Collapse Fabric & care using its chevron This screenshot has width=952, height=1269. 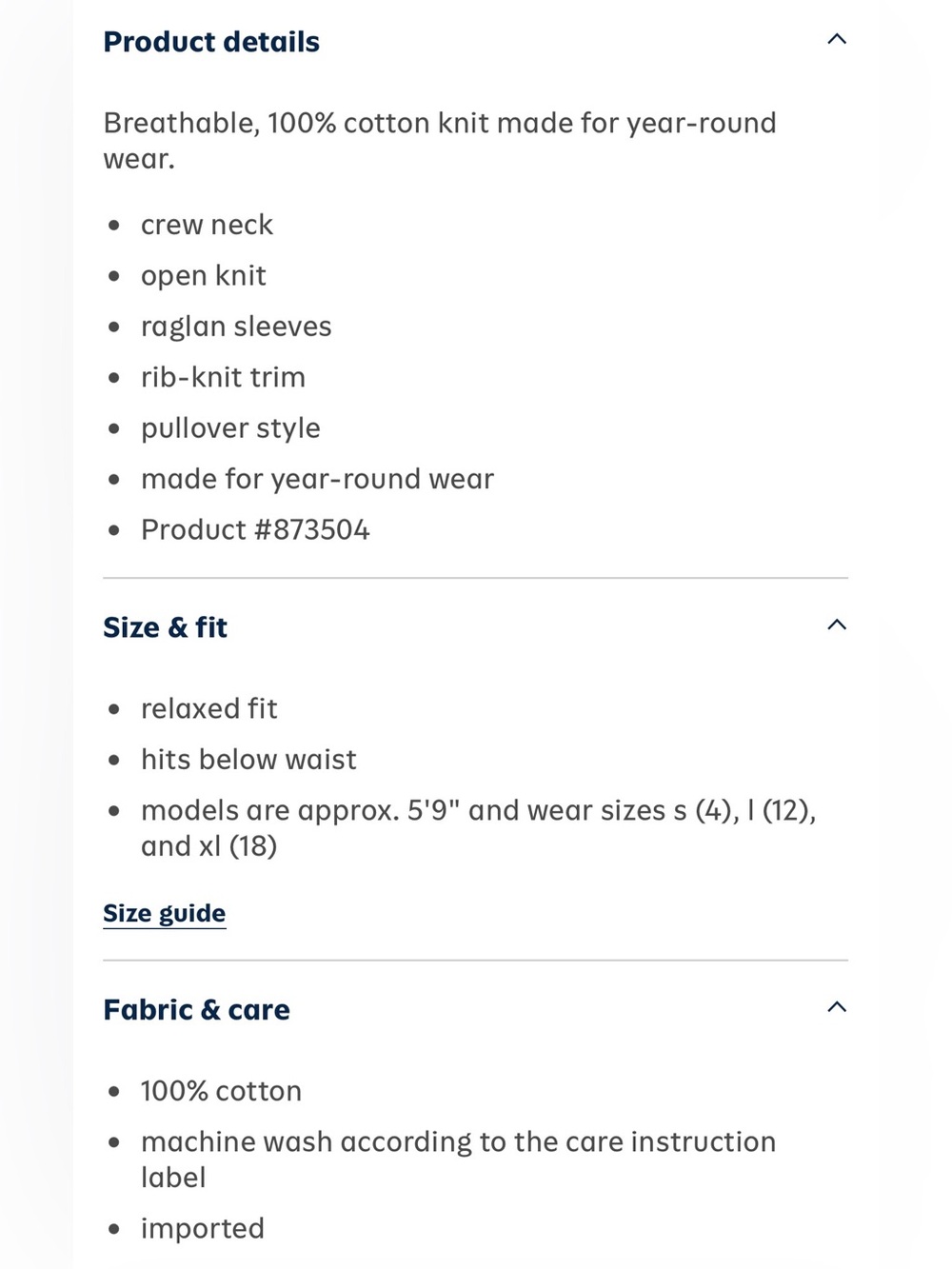837,1008
